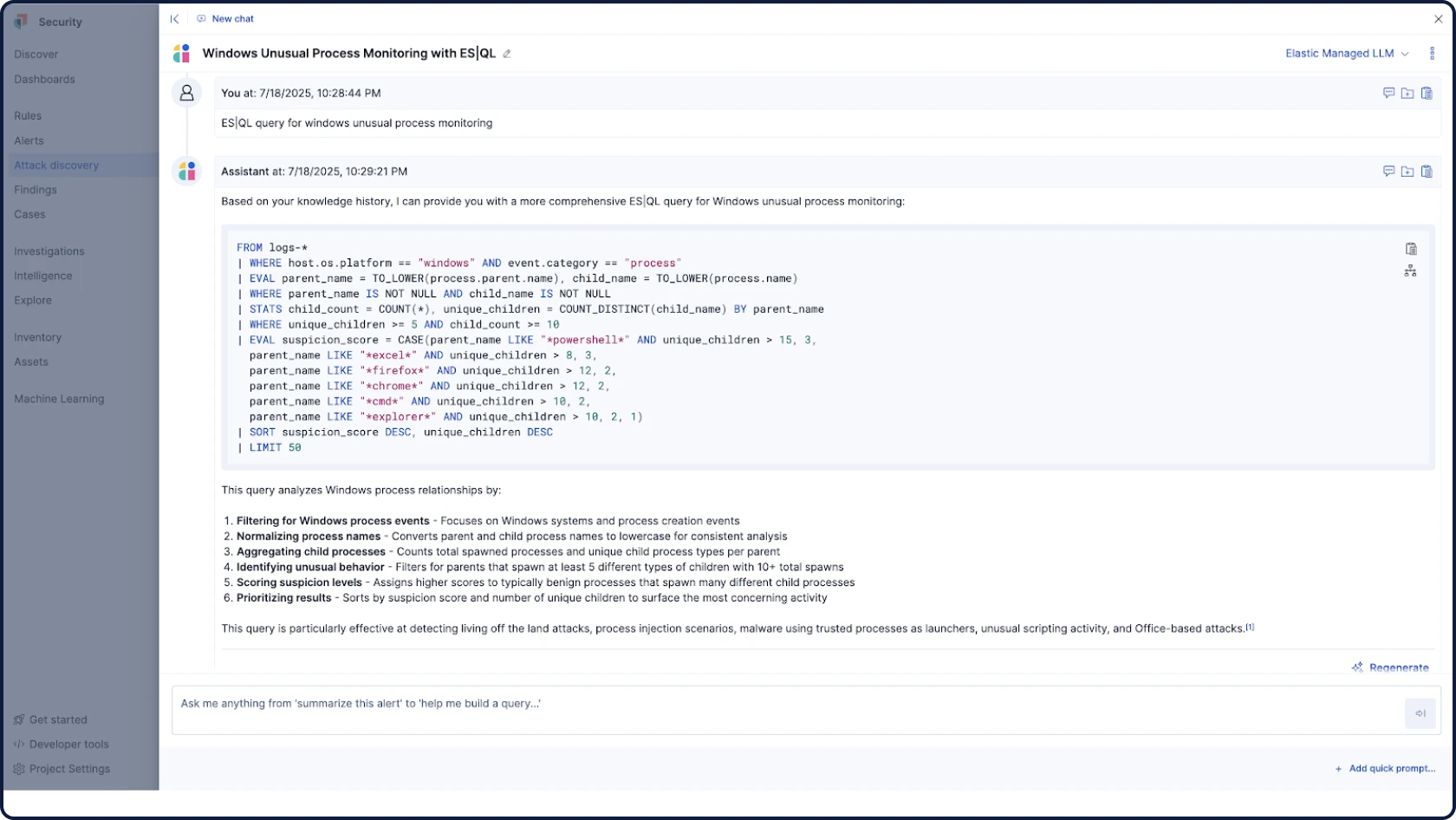This screenshot has height=820, width=1456.
Task: Copy the assistant message to clipboard
Action: 1427,172
